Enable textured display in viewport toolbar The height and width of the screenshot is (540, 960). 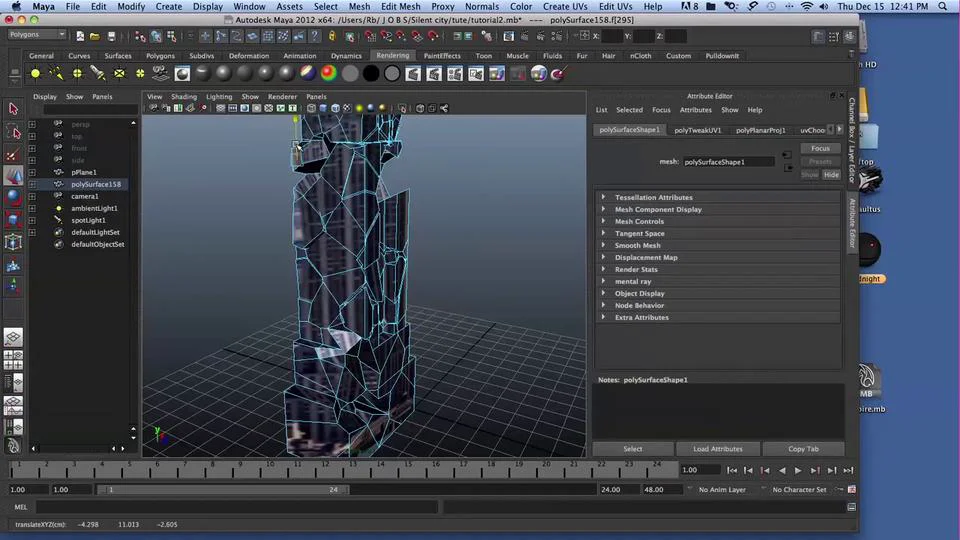(x=347, y=108)
